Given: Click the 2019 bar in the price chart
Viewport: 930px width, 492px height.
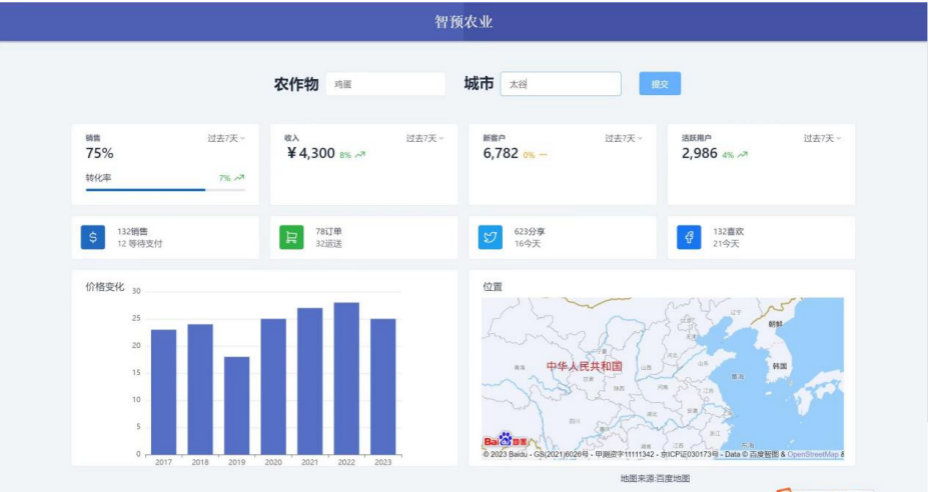Looking at the screenshot, I should pyautogui.click(x=237, y=405).
